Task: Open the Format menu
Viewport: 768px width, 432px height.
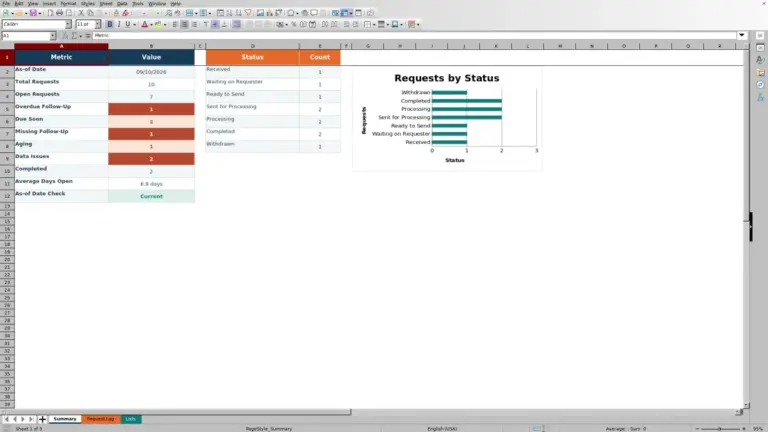Action: click(x=68, y=3)
